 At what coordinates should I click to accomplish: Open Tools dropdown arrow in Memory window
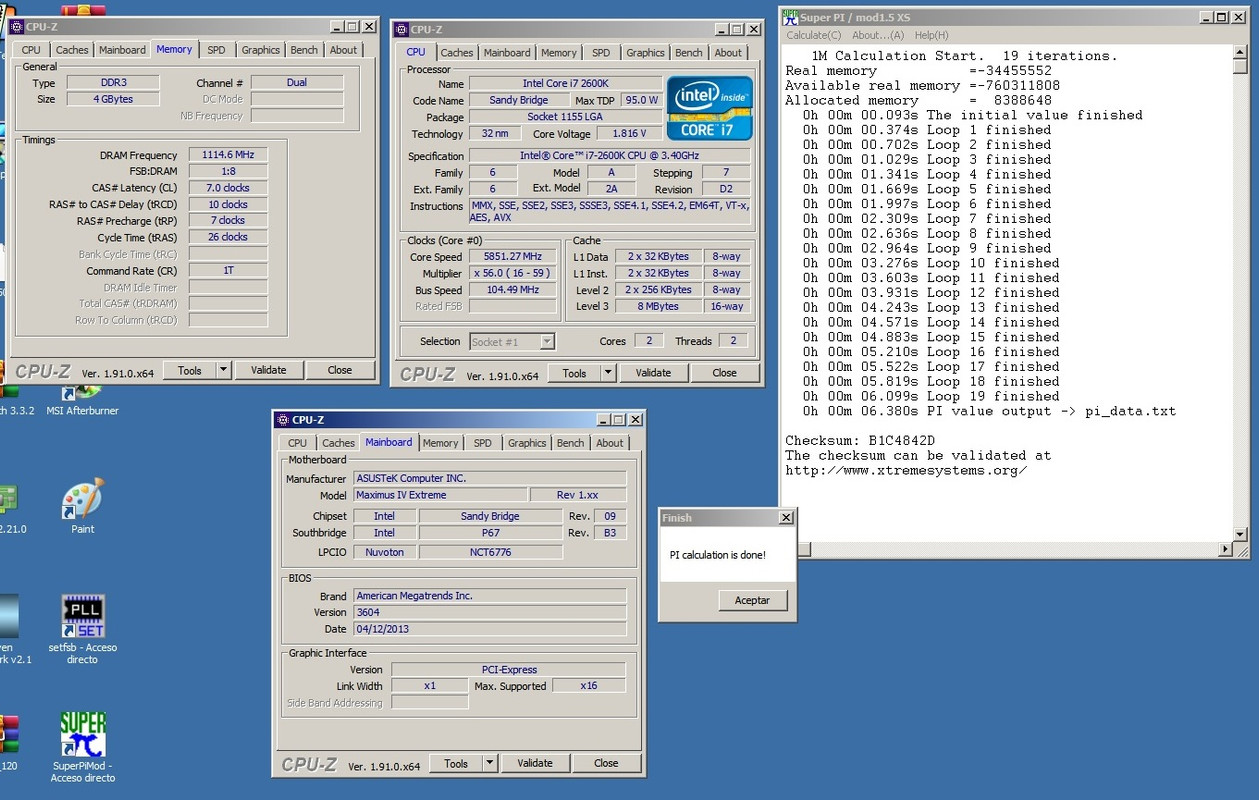(223, 370)
